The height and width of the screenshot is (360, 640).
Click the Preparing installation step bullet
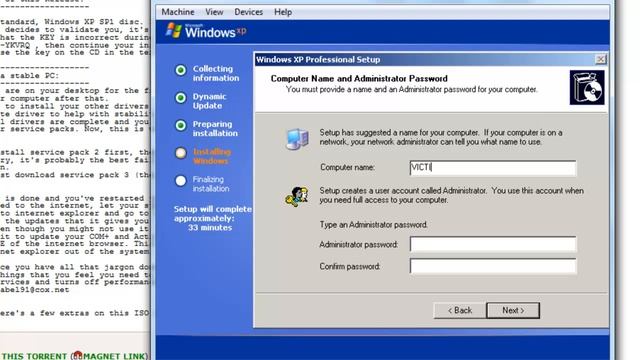pos(180,125)
